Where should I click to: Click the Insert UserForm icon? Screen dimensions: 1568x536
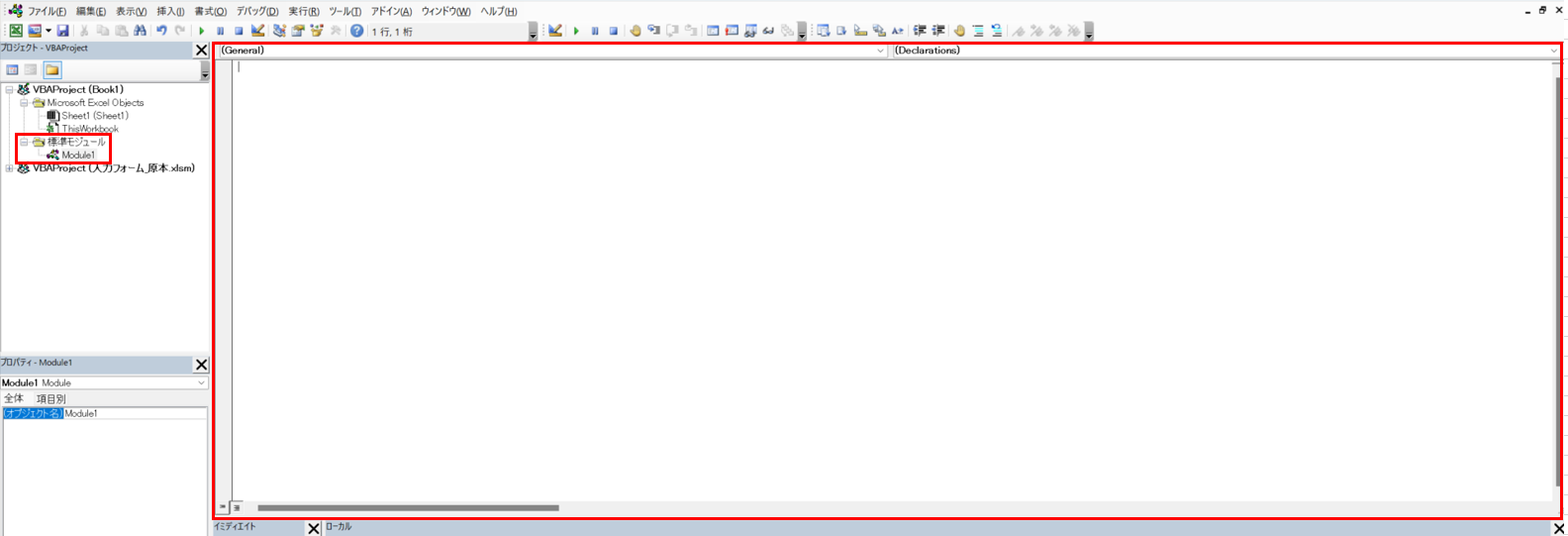35,31
